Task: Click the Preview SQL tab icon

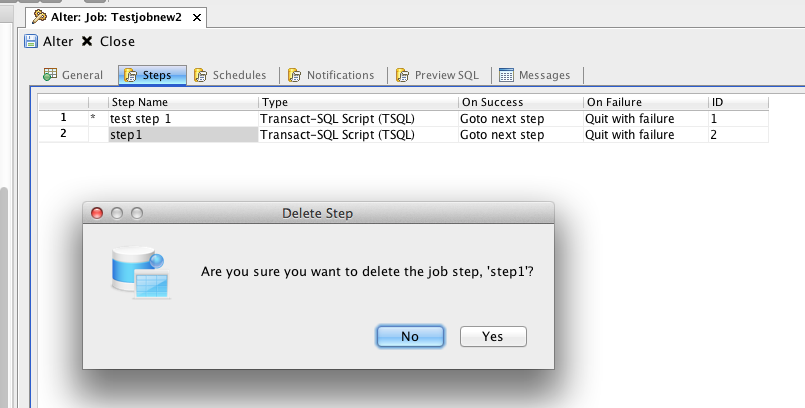Action: pos(403,75)
